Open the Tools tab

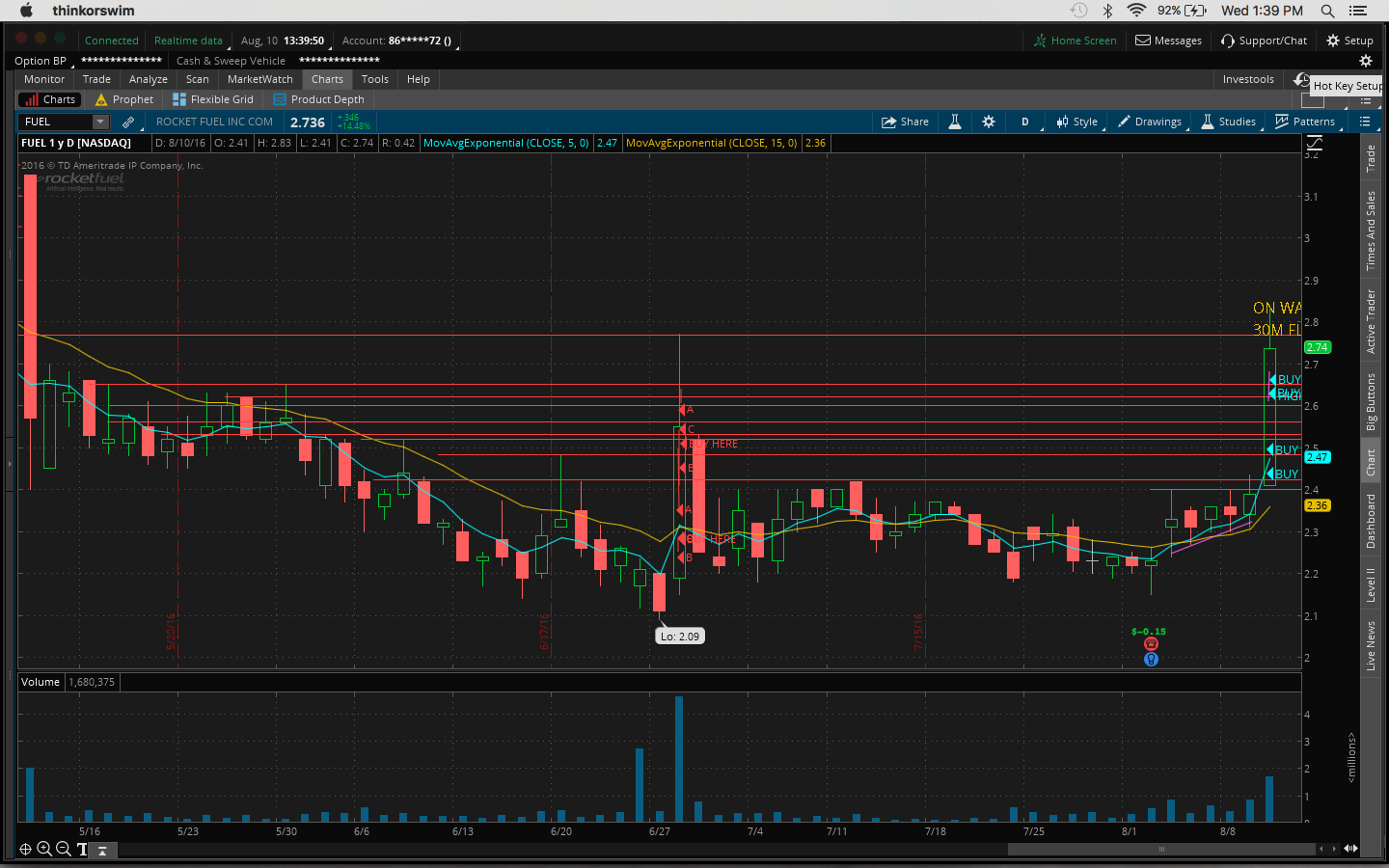(375, 79)
